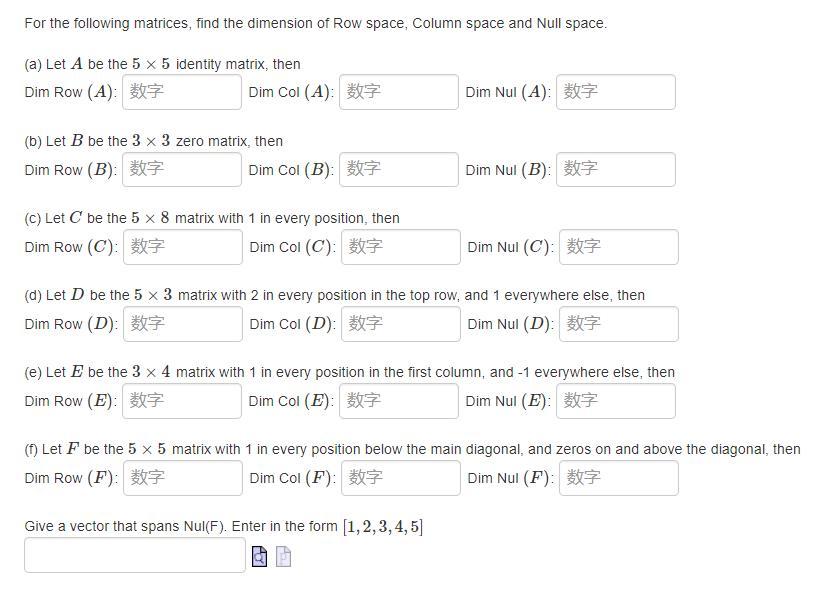Select the Dim Row (F) box
Viewport: 833px width, 603px height.
181,477
